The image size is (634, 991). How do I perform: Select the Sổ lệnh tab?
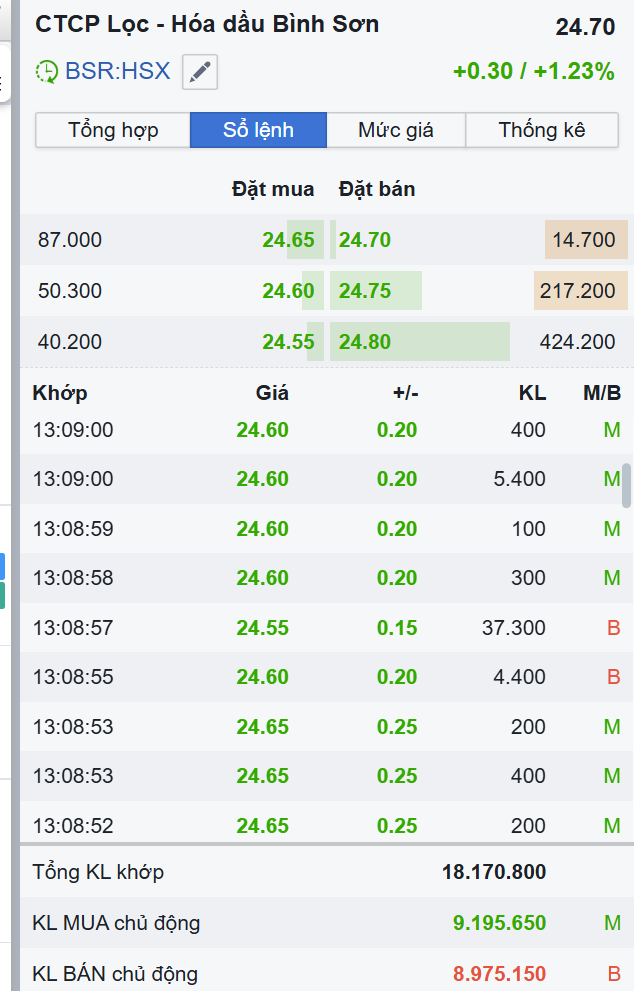pyautogui.click(x=258, y=130)
